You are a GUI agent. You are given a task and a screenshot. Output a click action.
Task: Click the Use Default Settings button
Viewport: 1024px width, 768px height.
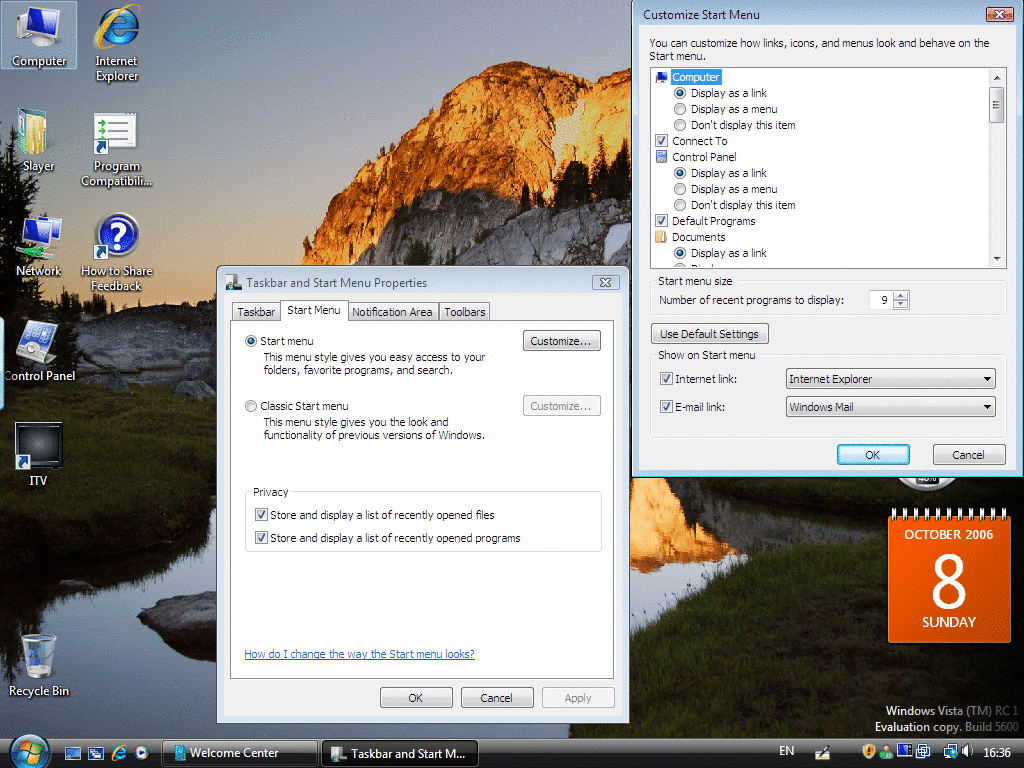pos(710,334)
